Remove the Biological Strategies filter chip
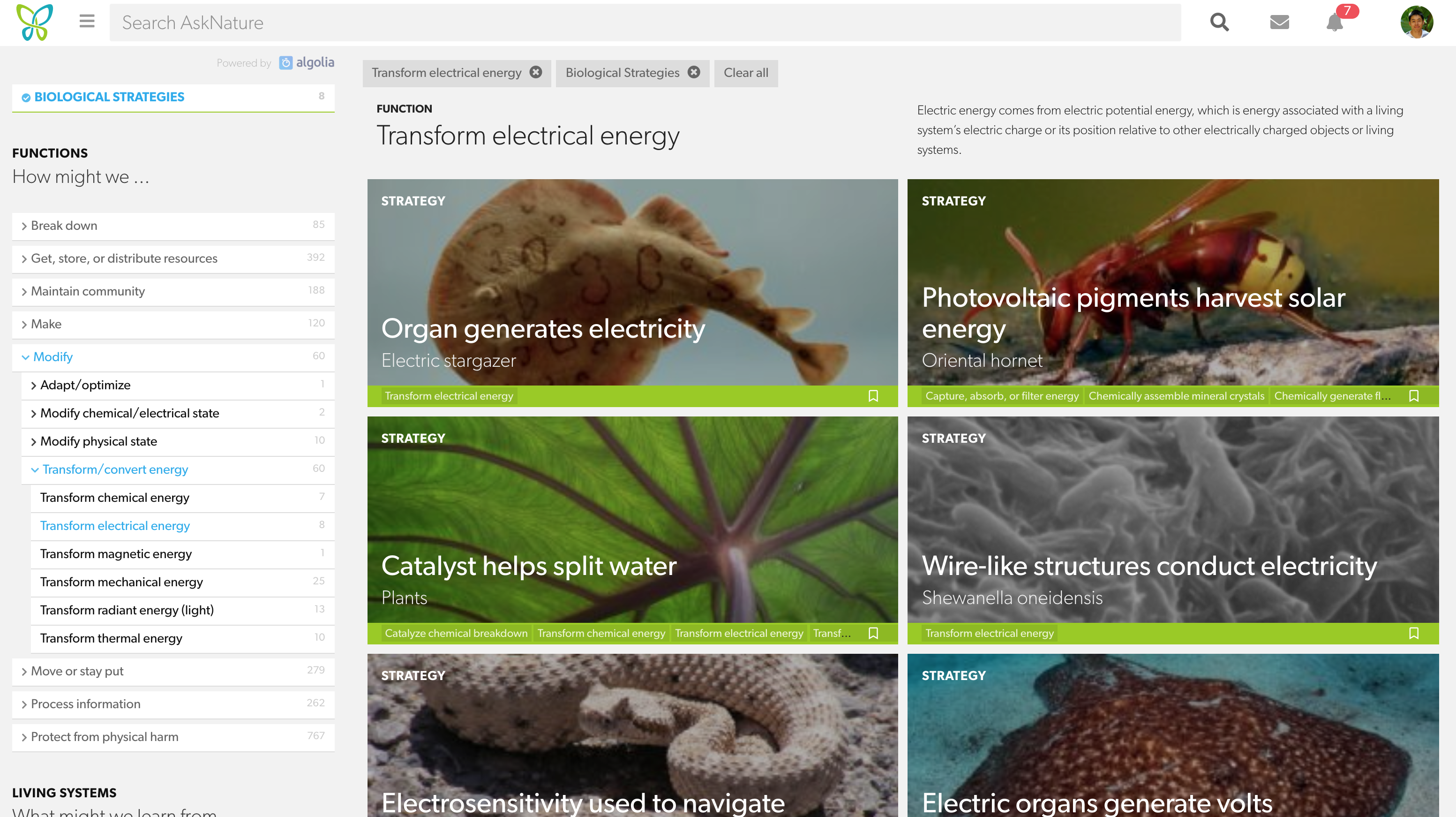Image resolution: width=1456 pixels, height=817 pixels. pos(693,72)
